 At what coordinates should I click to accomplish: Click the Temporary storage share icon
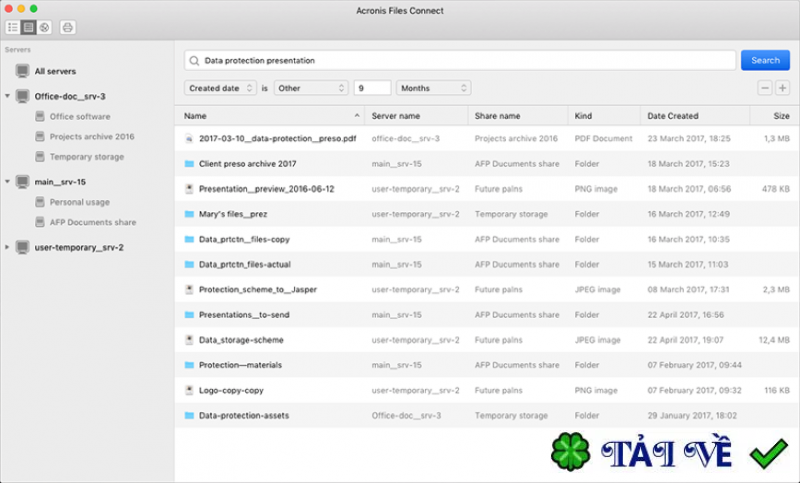pos(40,157)
